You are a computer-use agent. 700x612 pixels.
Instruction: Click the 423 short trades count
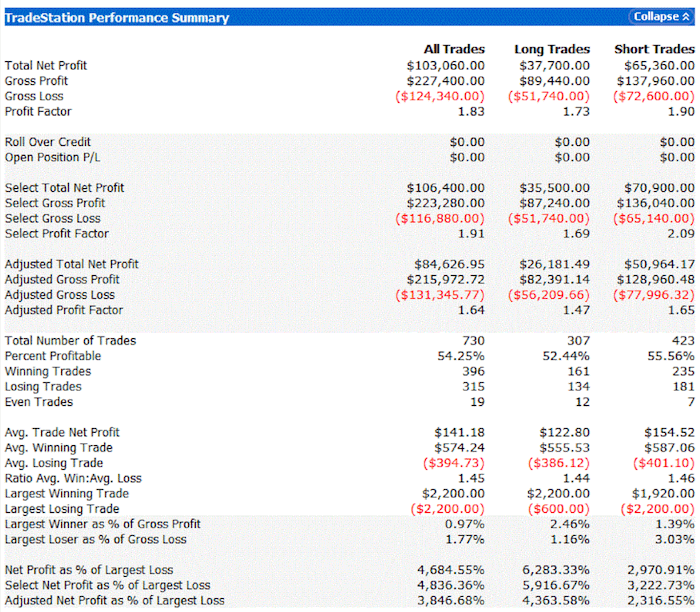pyautogui.click(x=683, y=341)
